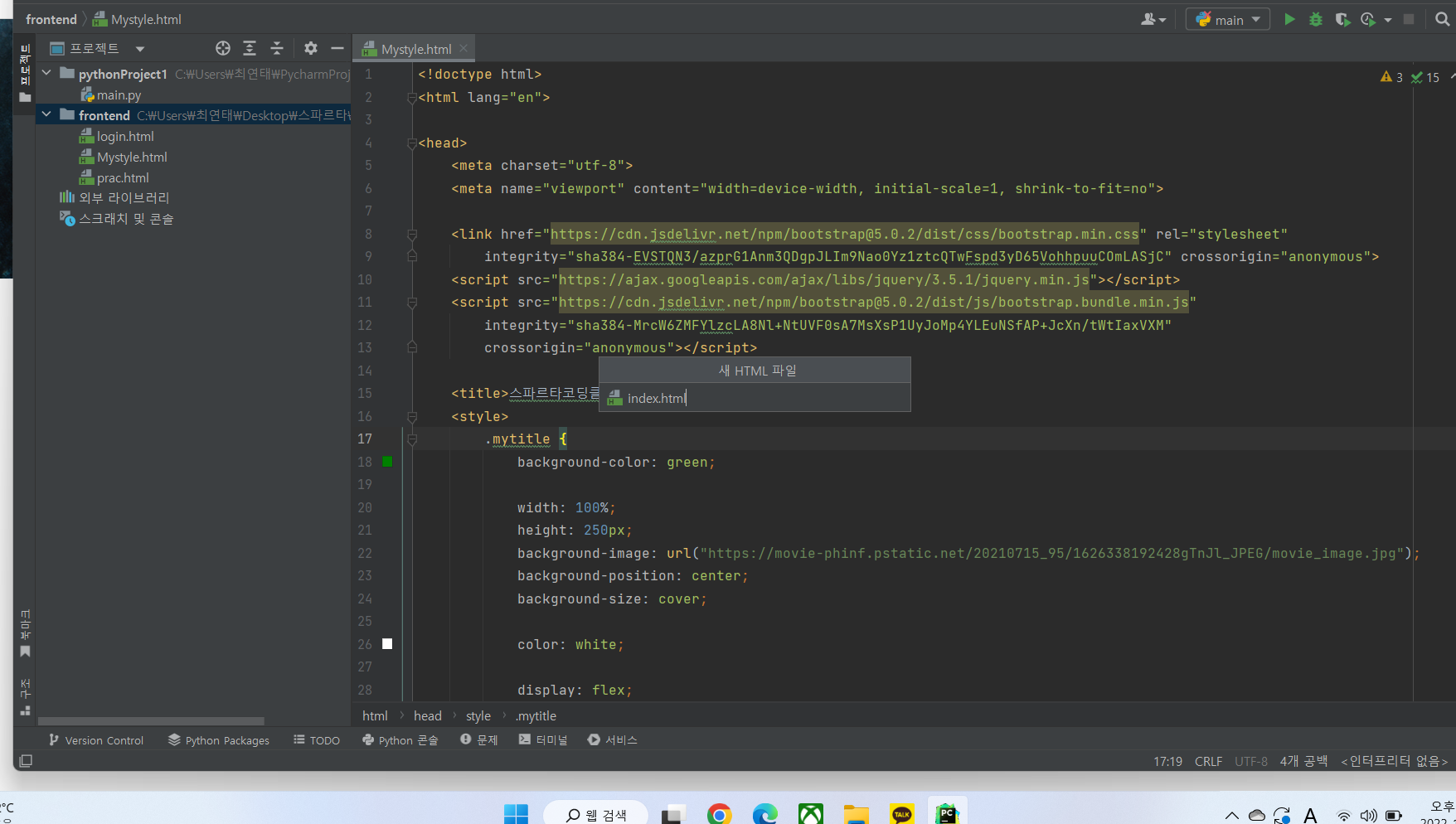Go to line via 17:19 position indicator
1456x824 pixels.
click(x=1167, y=761)
